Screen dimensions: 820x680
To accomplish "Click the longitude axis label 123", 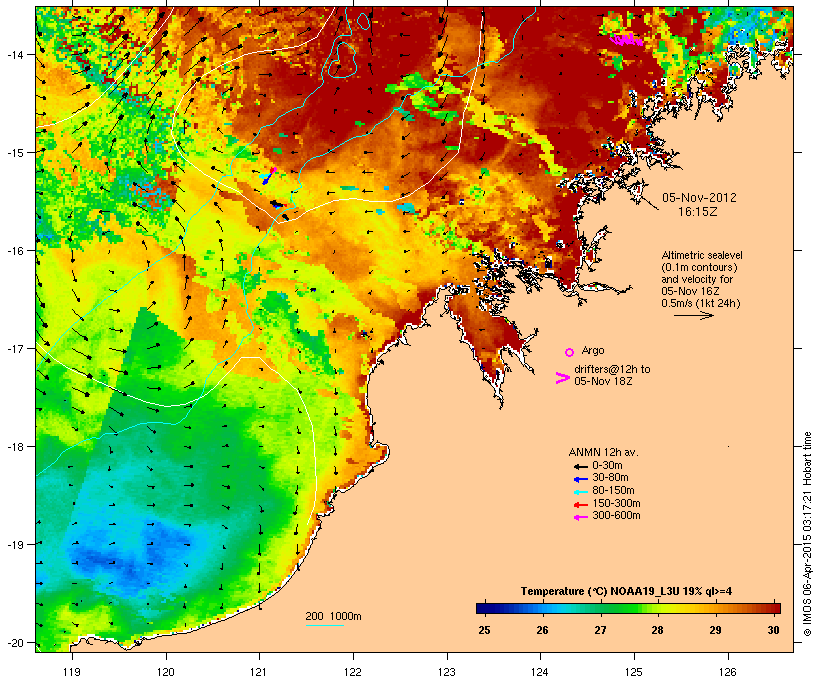I will pos(447,672).
